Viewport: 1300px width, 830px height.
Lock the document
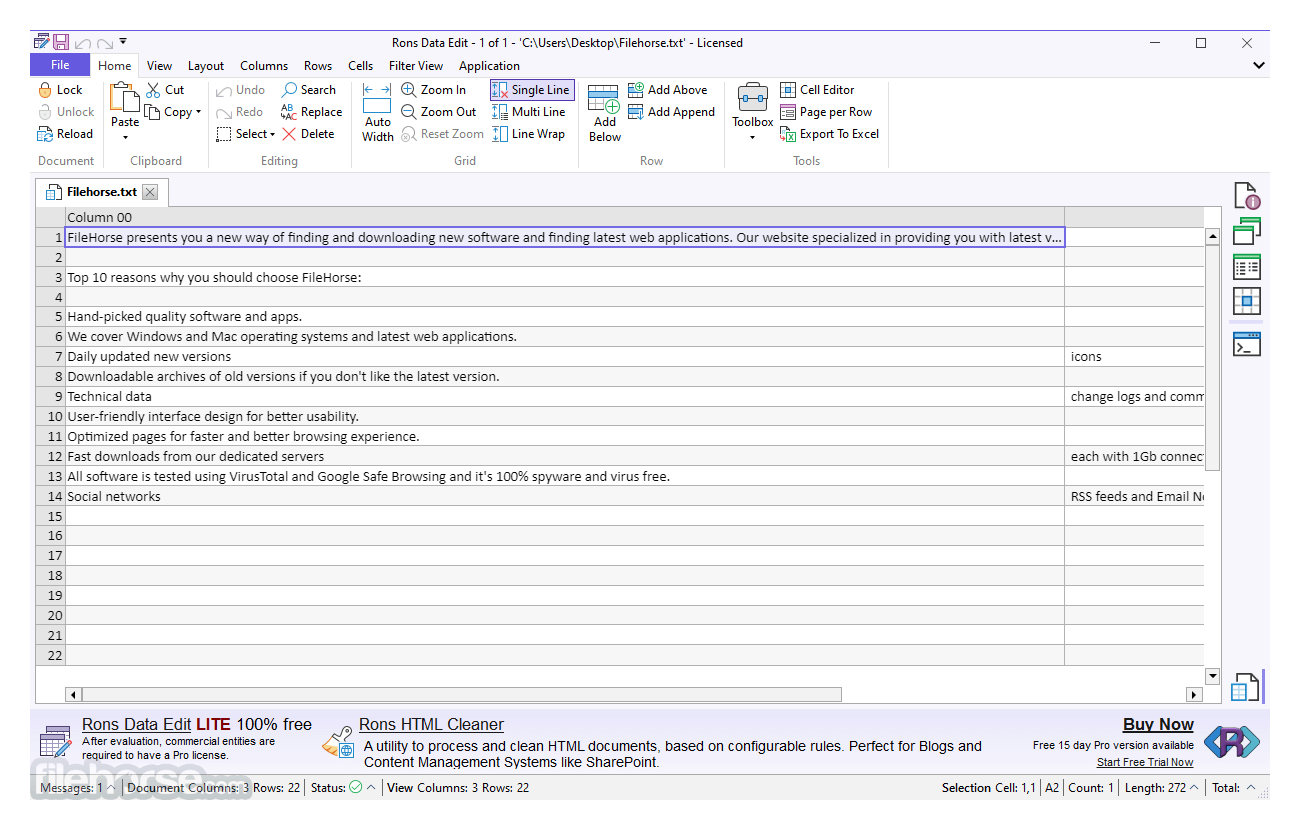point(60,90)
